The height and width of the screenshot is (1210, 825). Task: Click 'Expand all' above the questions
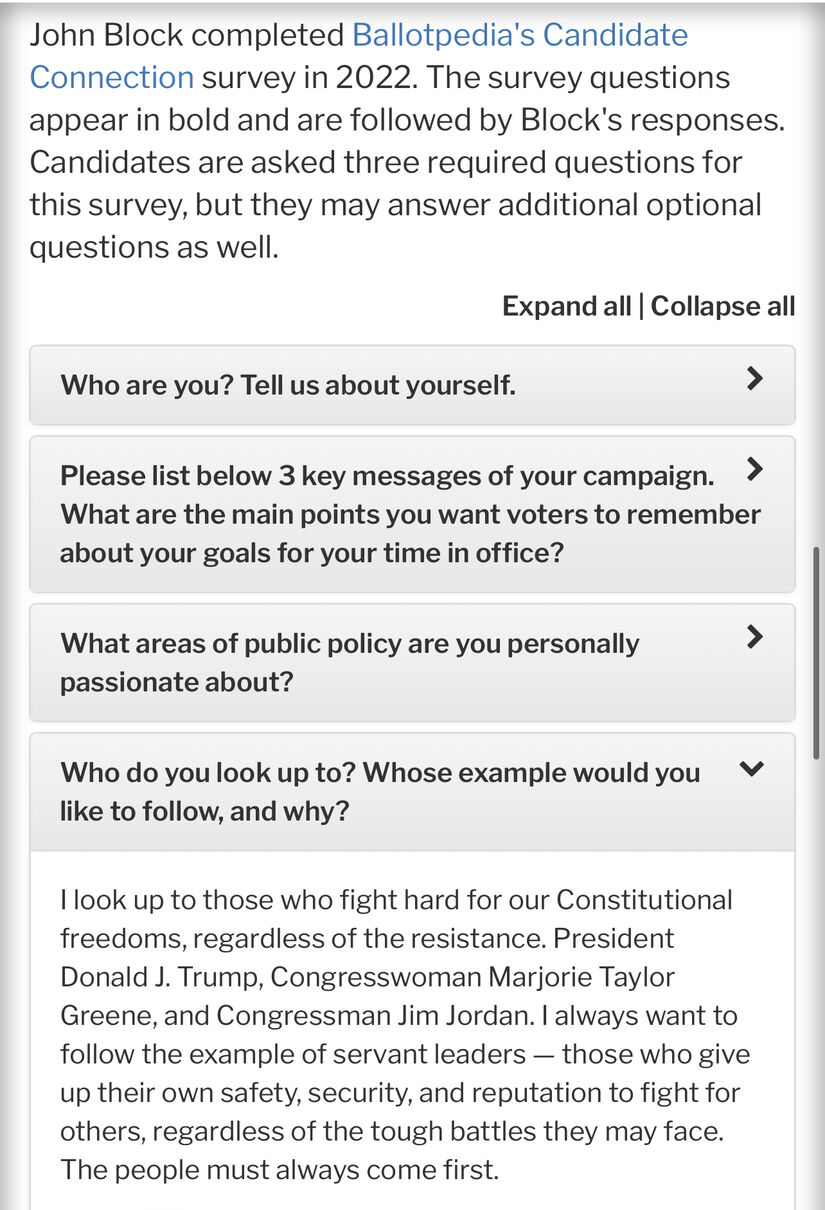[566, 306]
